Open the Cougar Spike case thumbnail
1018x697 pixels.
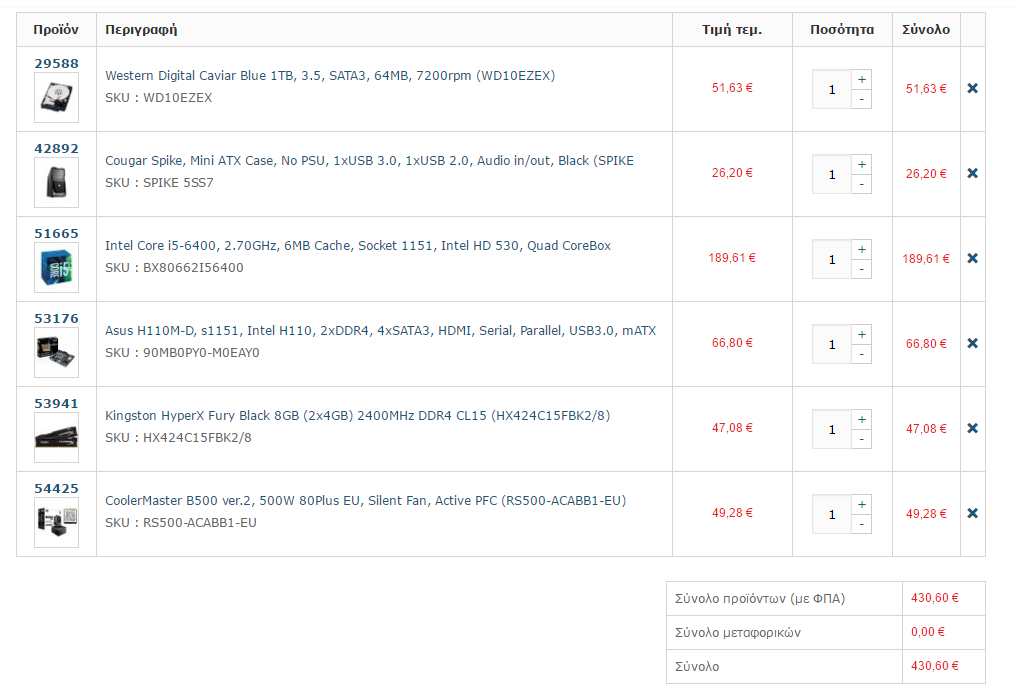56,183
